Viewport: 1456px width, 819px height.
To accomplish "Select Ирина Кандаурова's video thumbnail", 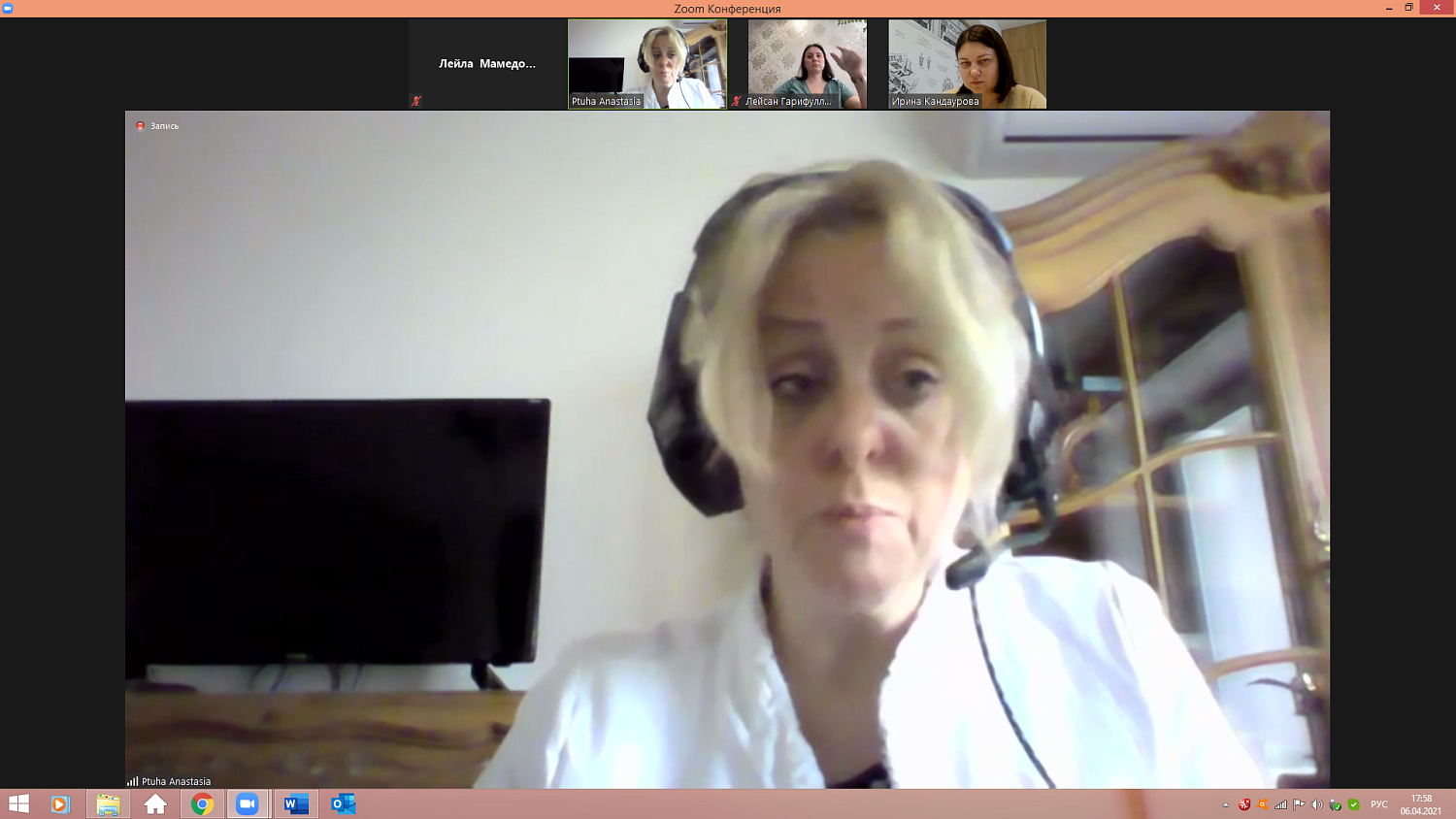I will (968, 64).
